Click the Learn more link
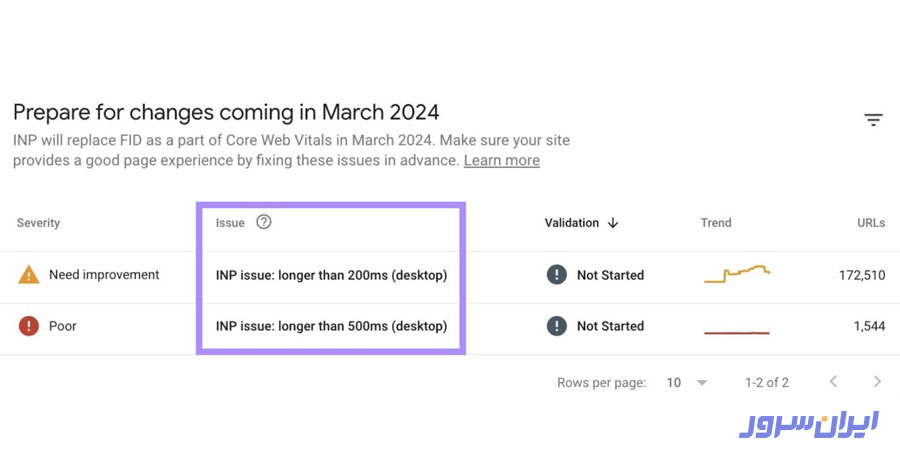Image resolution: width=900 pixels, height=450 pixels. [x=501, y=160]
